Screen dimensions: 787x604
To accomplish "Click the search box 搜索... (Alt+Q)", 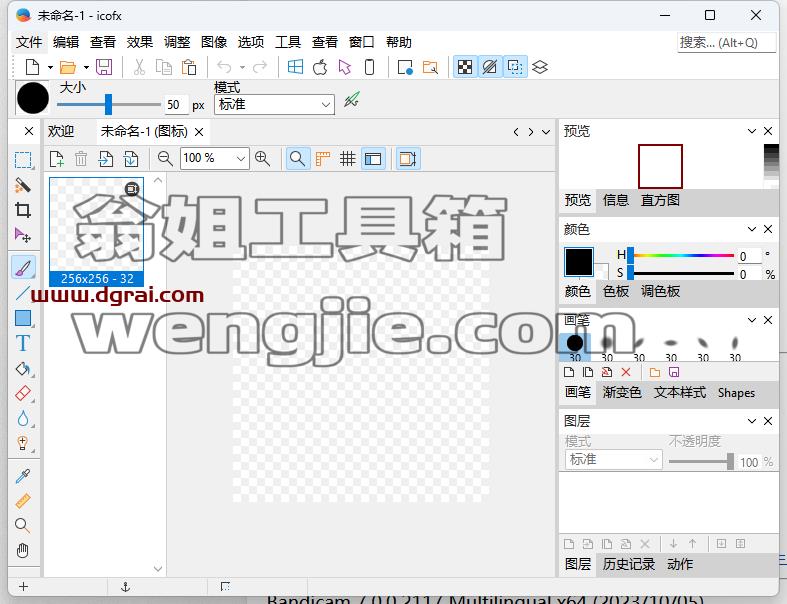I will pyautogui.click(x=726, y=43).
